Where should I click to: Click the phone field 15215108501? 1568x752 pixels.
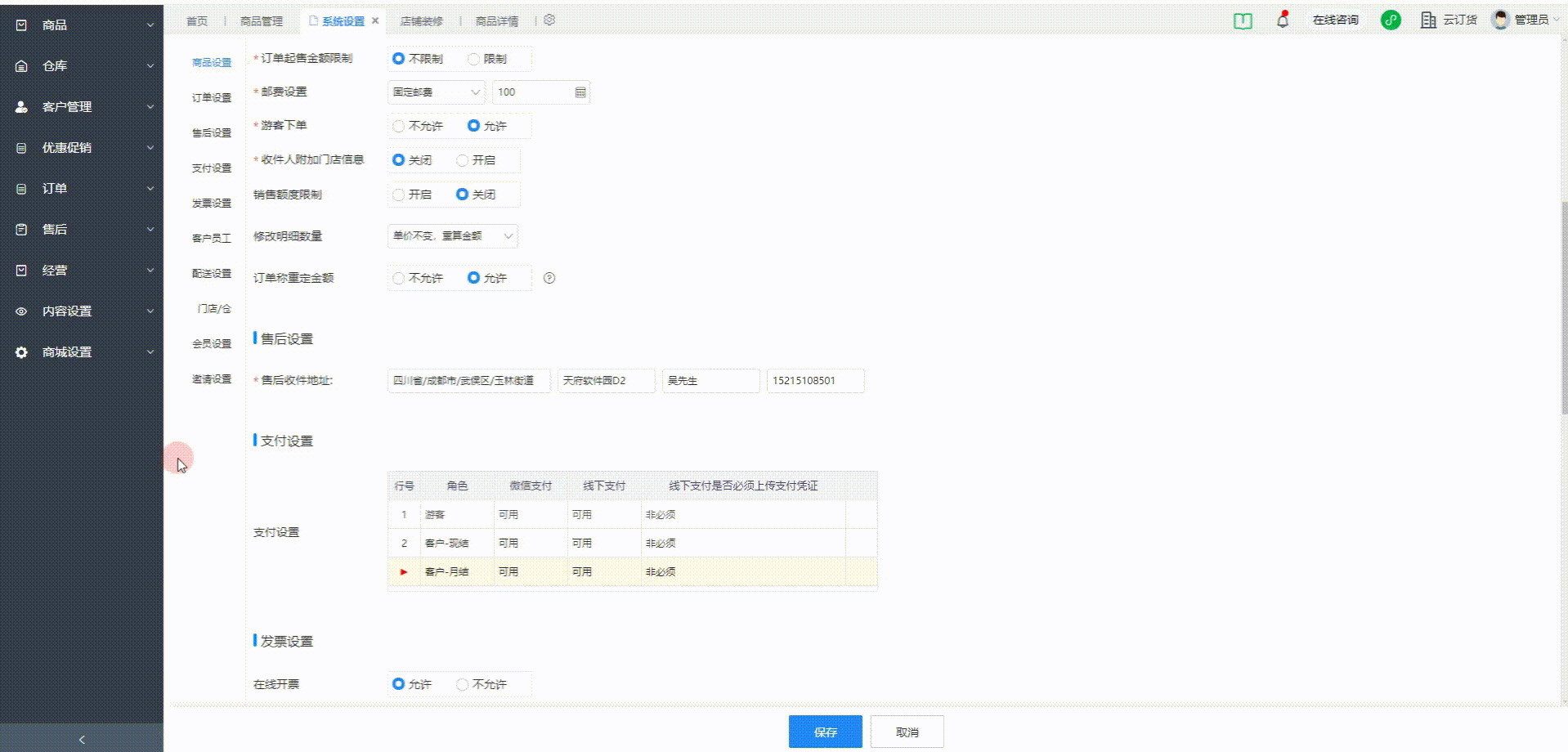815,381
